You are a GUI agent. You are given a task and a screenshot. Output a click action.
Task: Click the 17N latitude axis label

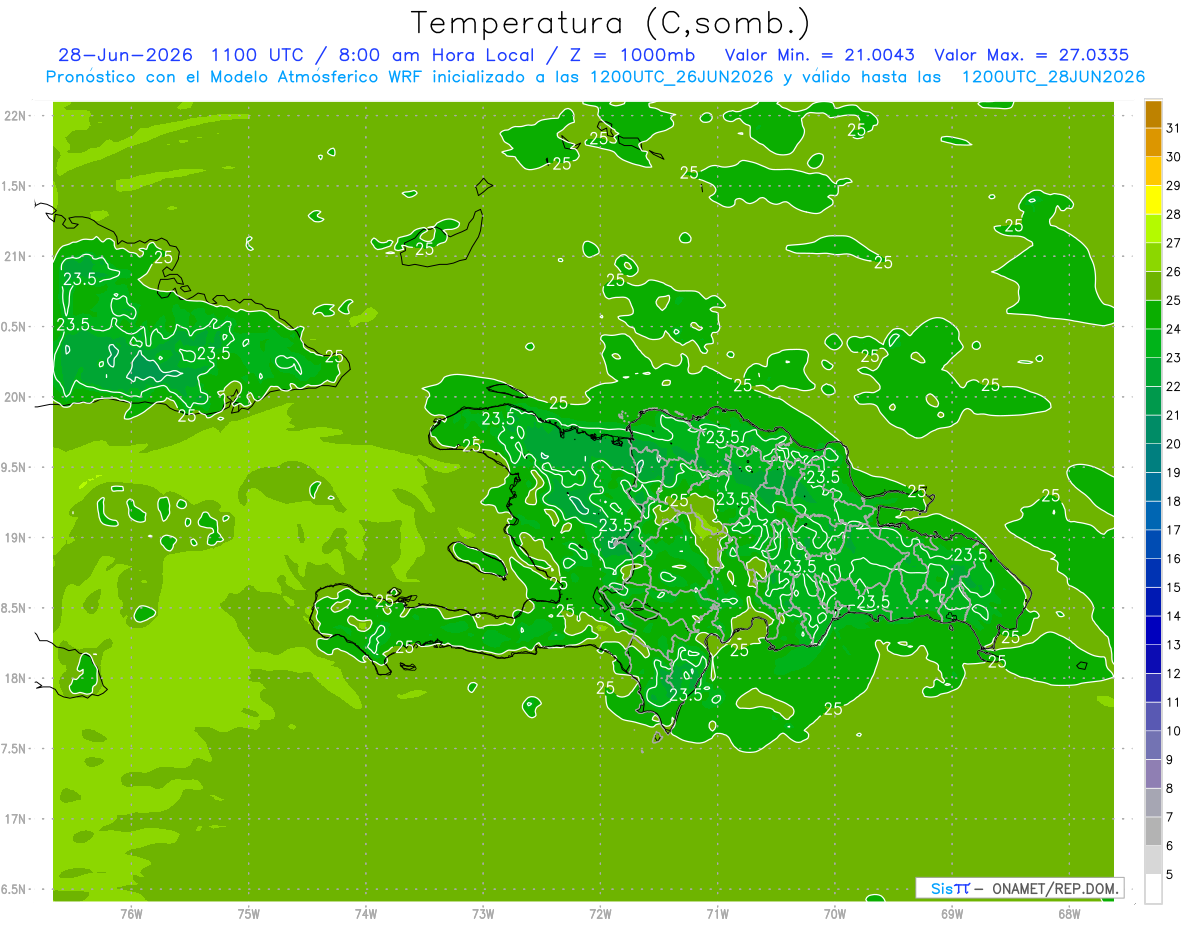tap(16, 819)
